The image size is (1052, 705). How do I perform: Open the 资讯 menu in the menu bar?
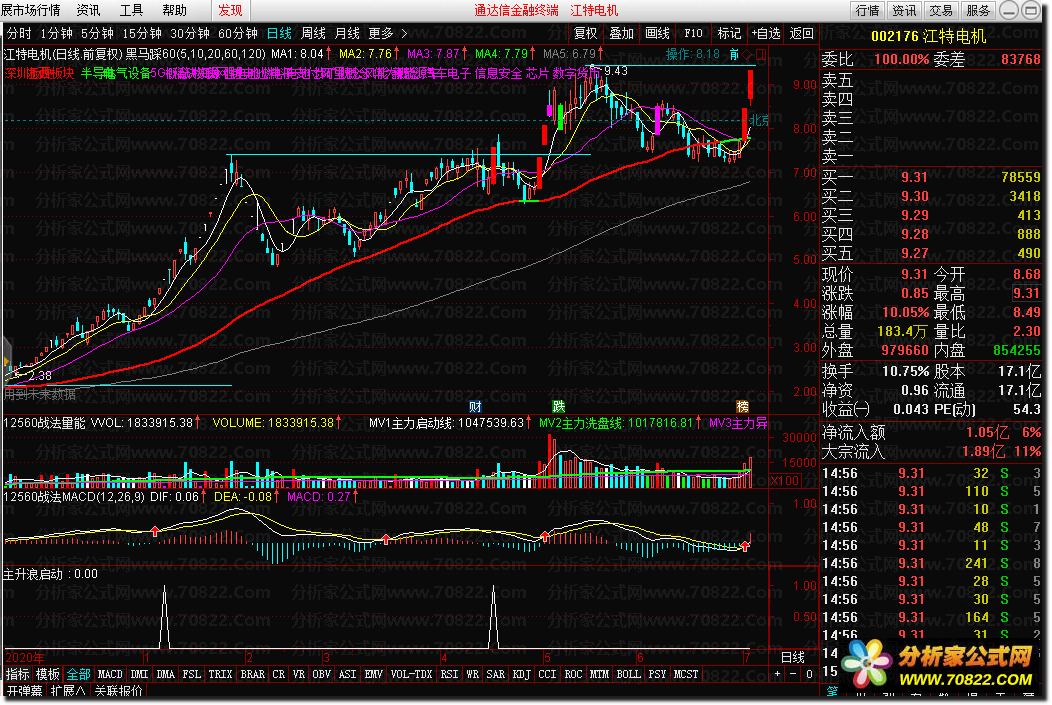coord(88,10)
